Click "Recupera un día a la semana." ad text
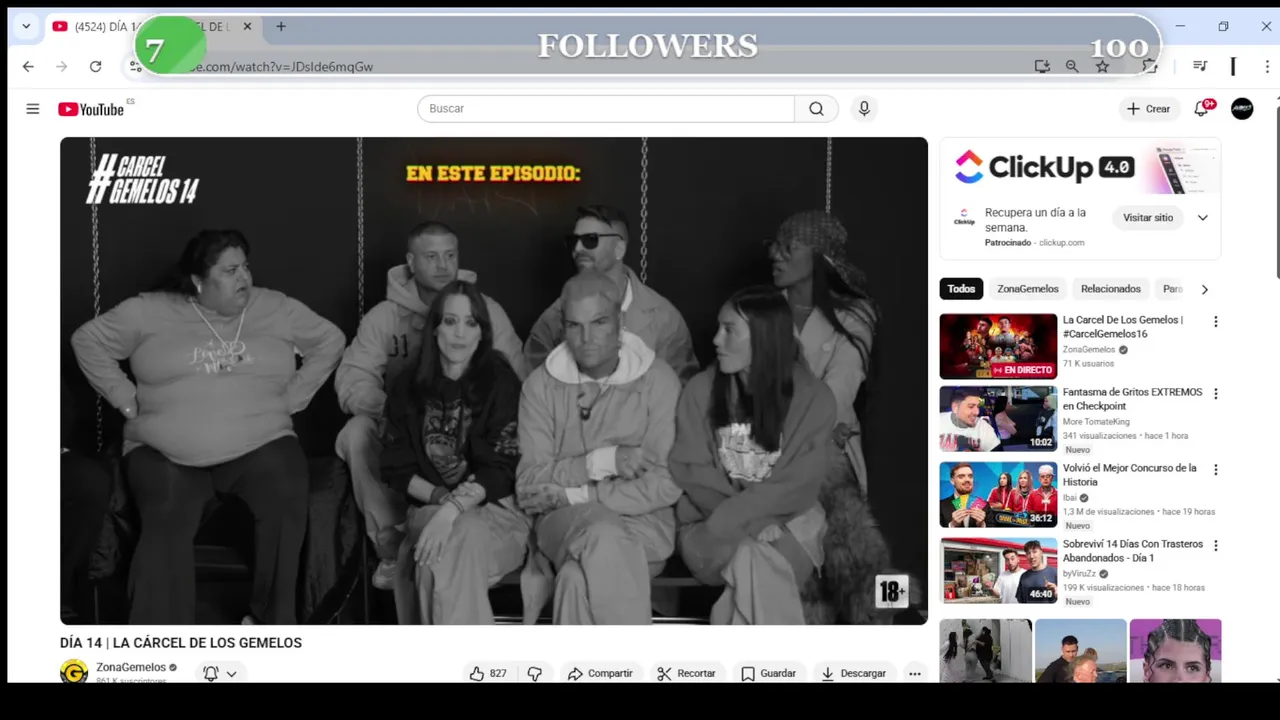This screenshot has width=1280, height=720. [x=1035, y=220]
